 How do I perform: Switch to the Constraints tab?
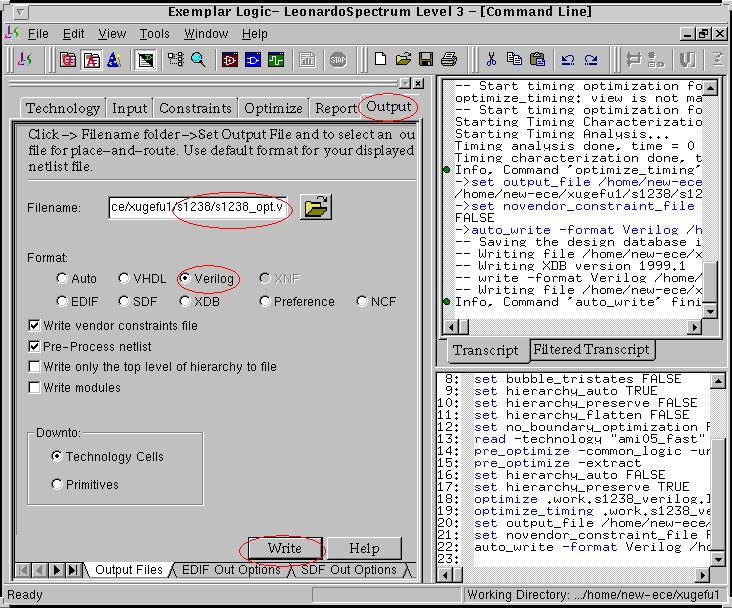click(x=196, y=108)
